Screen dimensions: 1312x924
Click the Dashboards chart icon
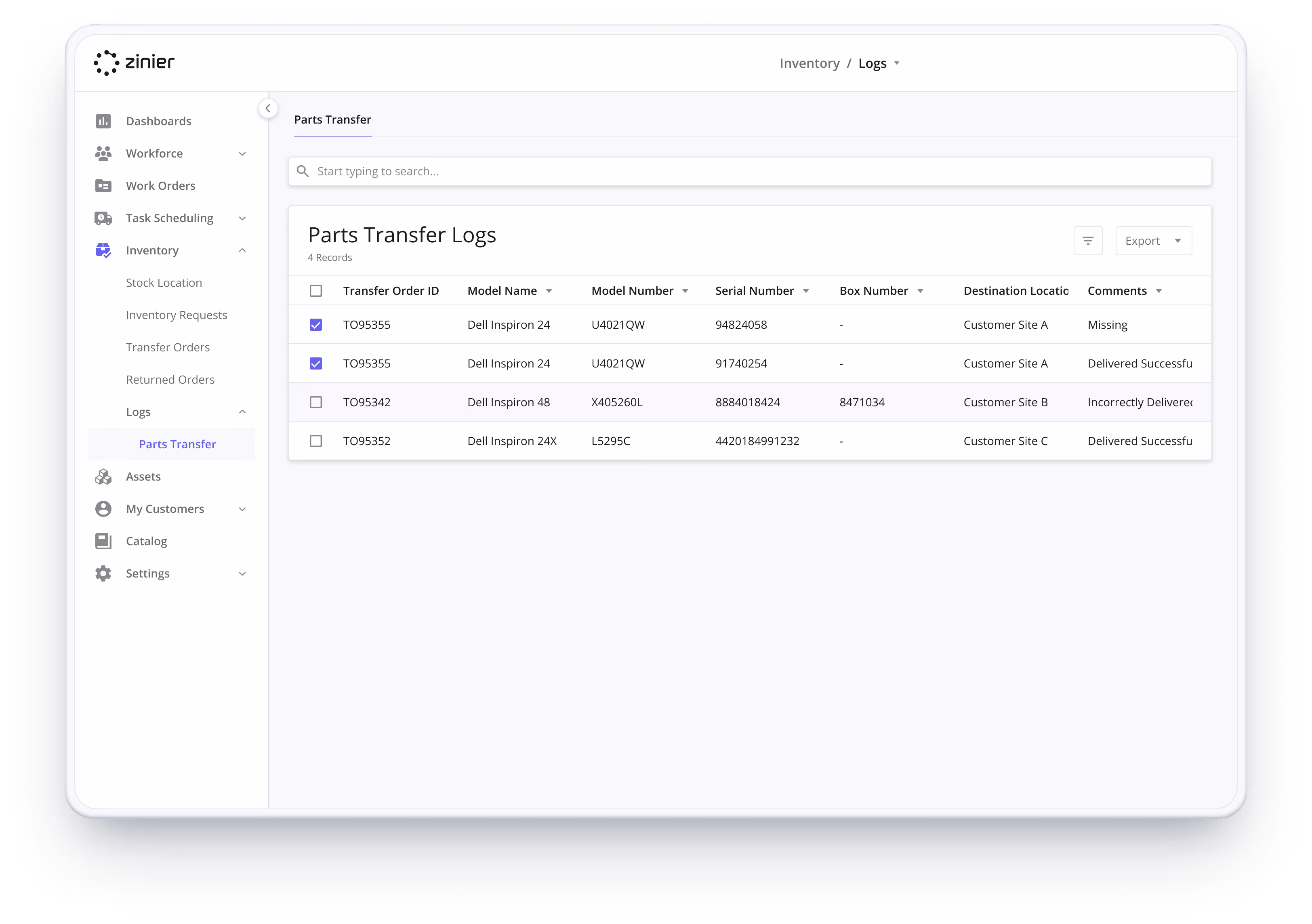(103, 121)
